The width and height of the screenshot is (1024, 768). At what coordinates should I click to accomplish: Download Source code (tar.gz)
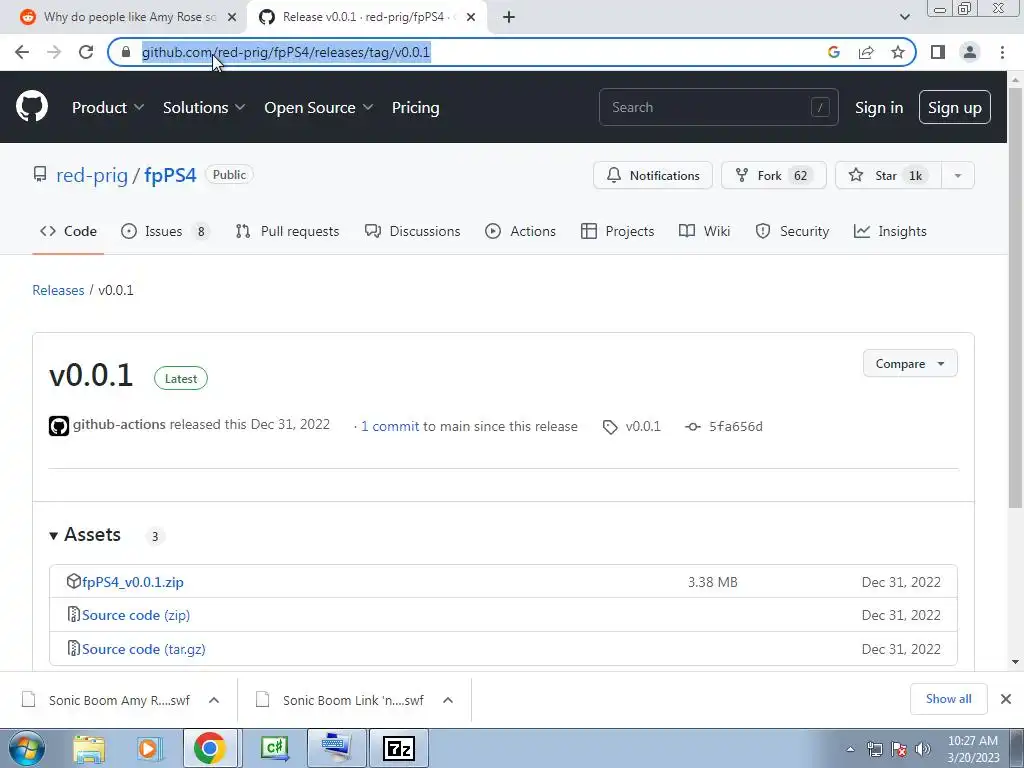(x=144, y=649)
